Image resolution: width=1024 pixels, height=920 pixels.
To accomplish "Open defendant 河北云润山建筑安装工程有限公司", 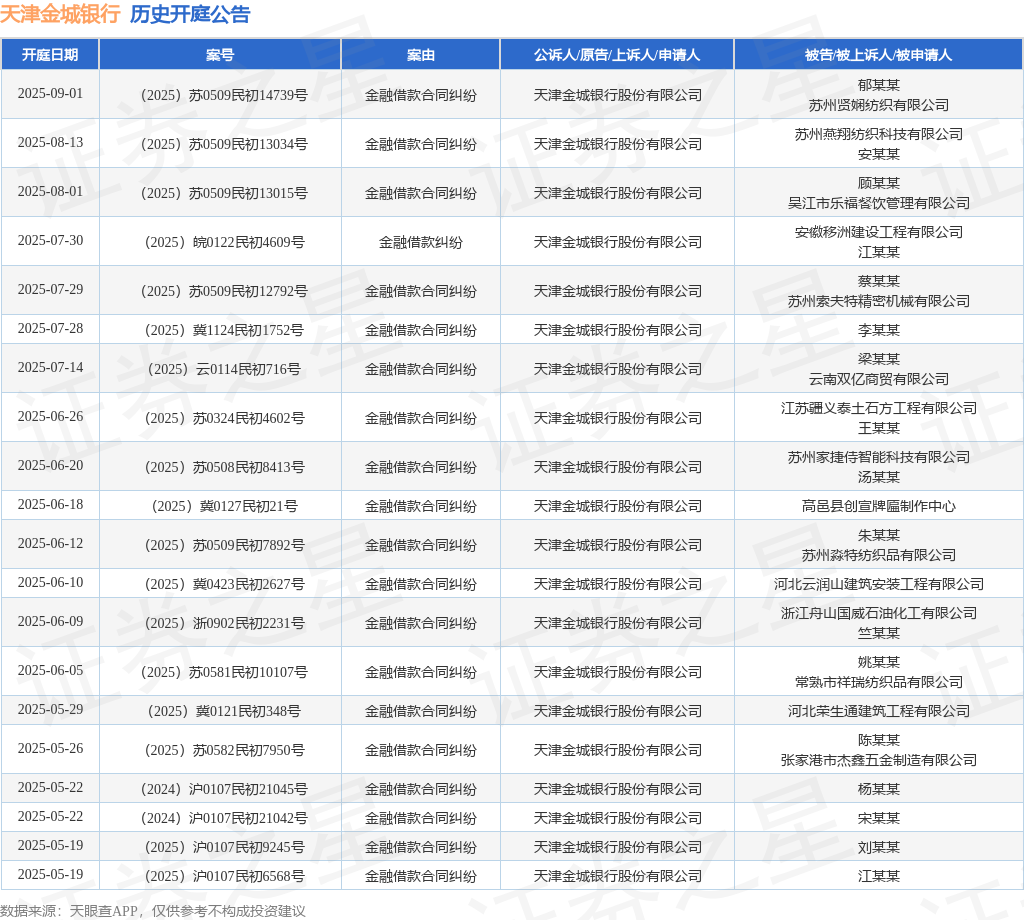I will tap(878, 584).
